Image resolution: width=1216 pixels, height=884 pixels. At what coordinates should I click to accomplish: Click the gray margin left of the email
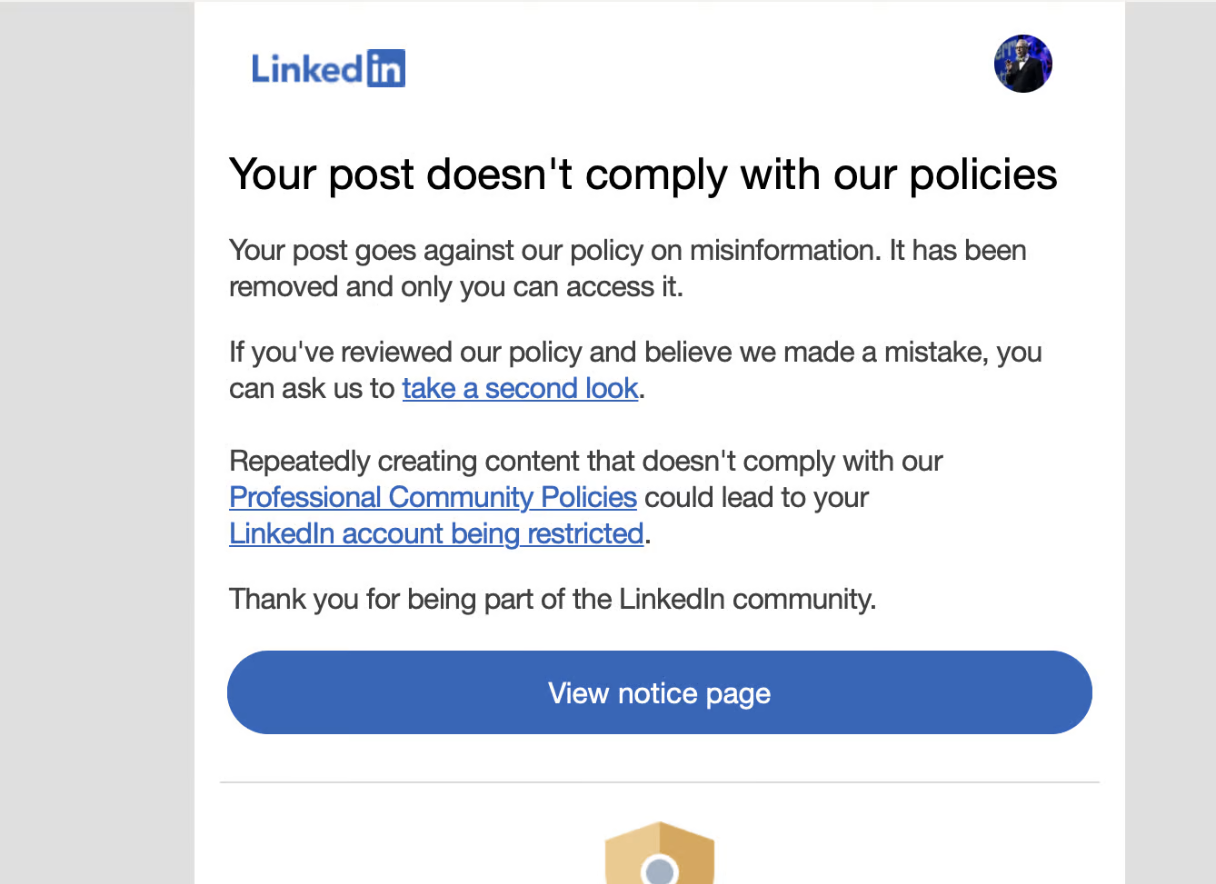coord(97,442)
